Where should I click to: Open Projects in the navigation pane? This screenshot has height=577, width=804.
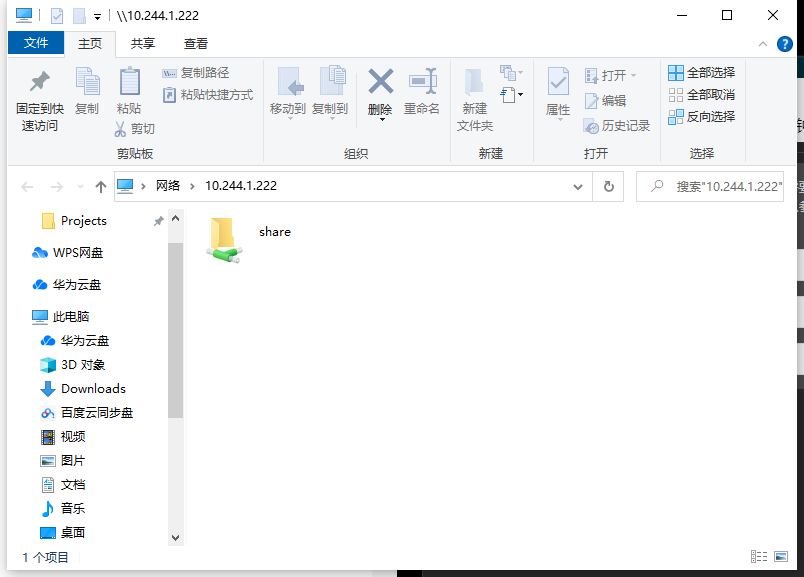[x=84, y=221]
